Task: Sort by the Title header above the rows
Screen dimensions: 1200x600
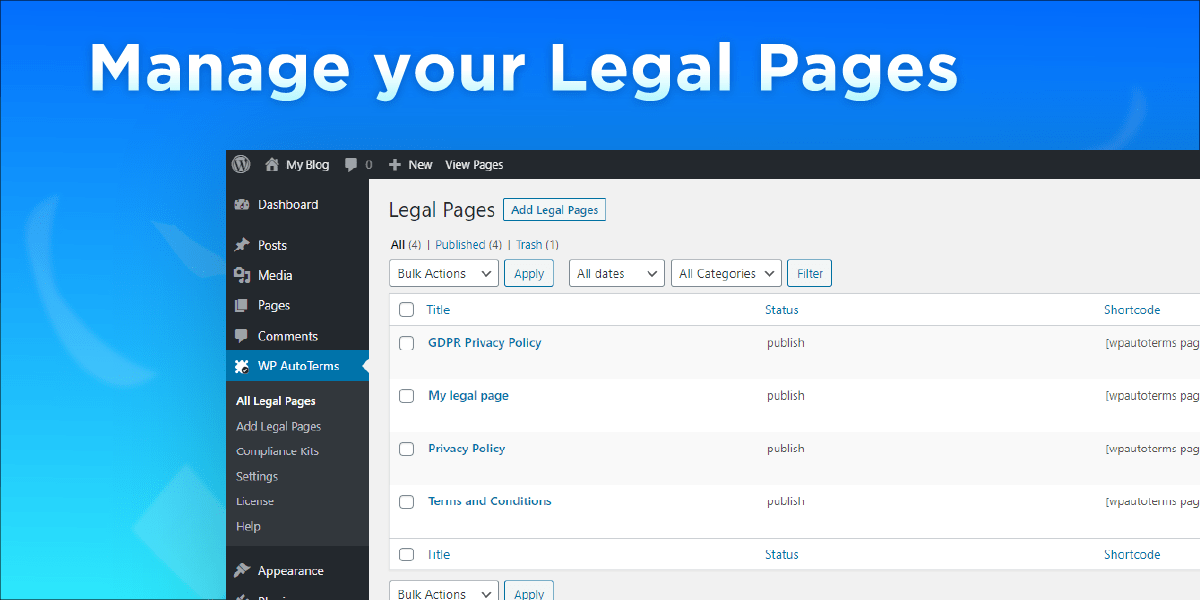Action: click(438, 310)
